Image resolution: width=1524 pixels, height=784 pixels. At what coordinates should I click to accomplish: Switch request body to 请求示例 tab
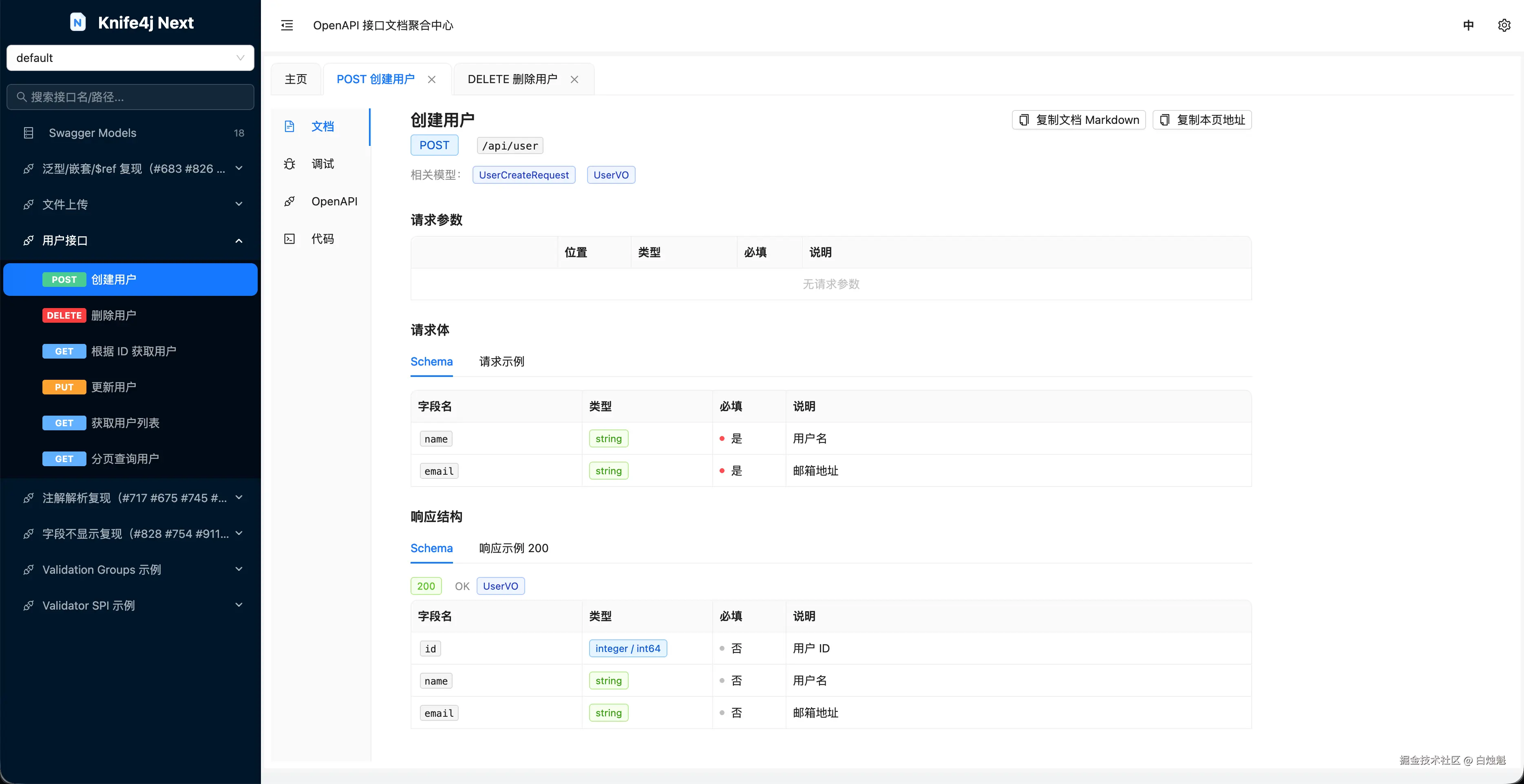click(x=502, y=361)
